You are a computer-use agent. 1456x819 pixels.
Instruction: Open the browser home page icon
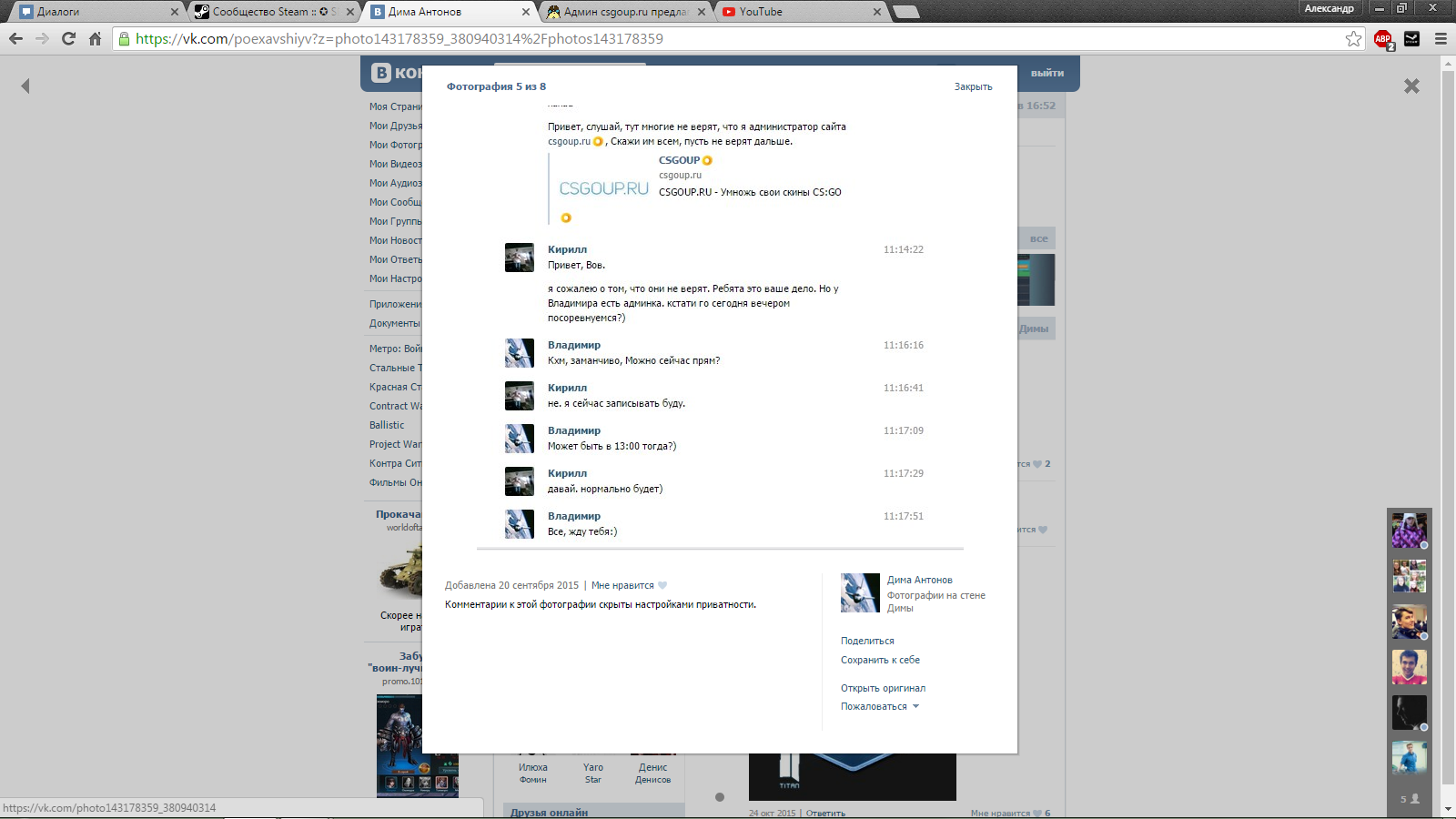click(x=95, y=38)
